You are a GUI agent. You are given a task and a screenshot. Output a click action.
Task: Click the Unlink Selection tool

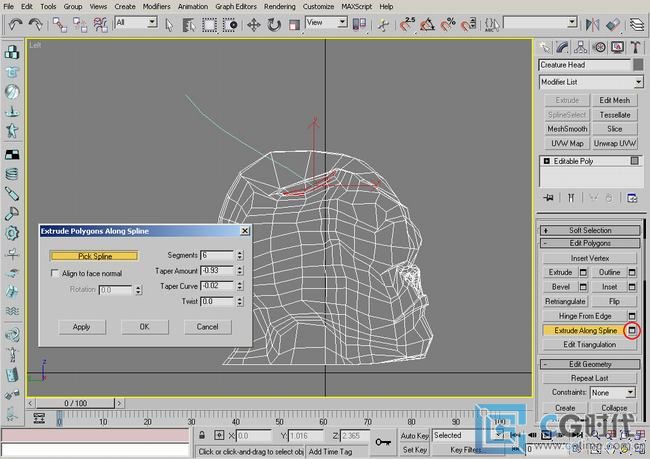80,25
